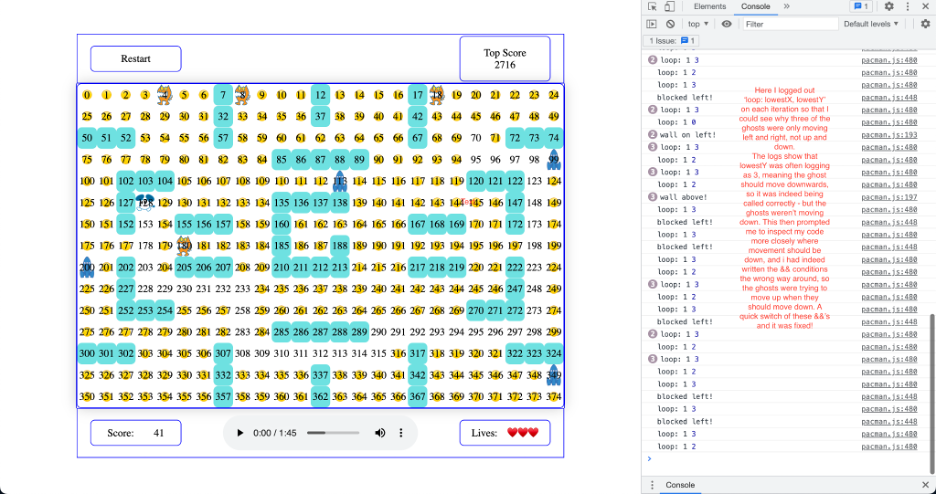
Task: Click wall cell 205 in the maze
Action: pyautogui.click(x=184, y=267)
